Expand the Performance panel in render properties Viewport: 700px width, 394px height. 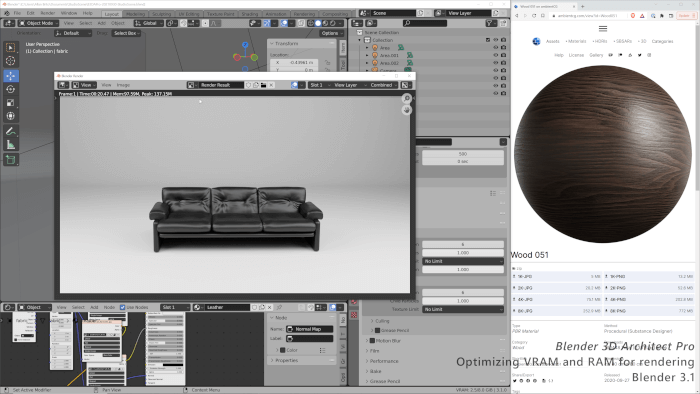coord(384,361)
